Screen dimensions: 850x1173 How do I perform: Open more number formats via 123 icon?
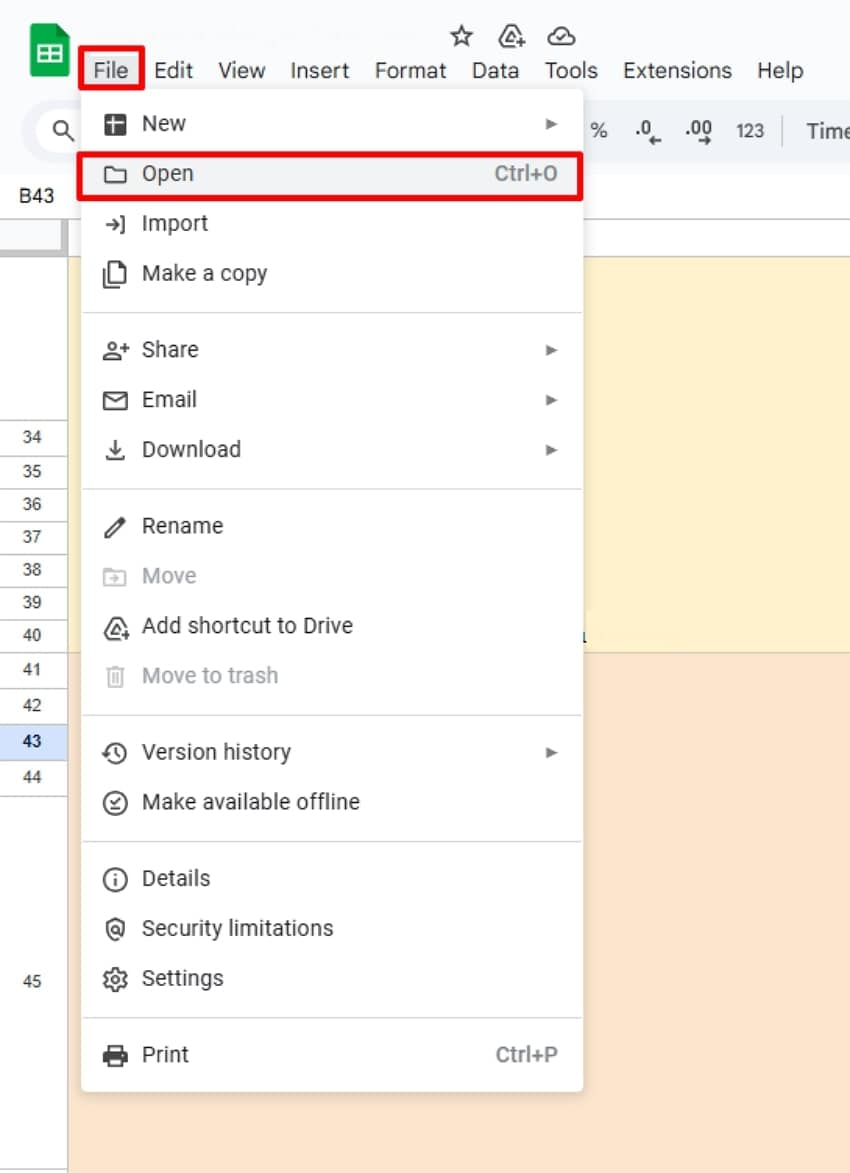click(x=749, y=130)
